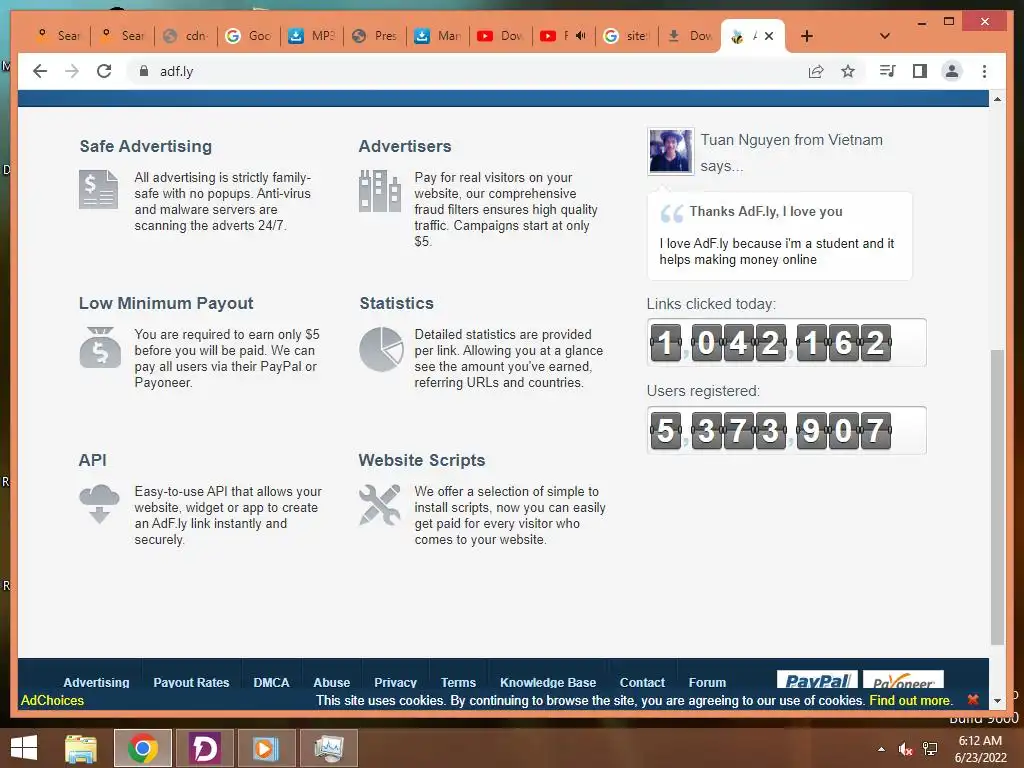This screenshot has width=1024, height=768.
Task: Click the scrollbar down arrow
Action: point(997,701)
